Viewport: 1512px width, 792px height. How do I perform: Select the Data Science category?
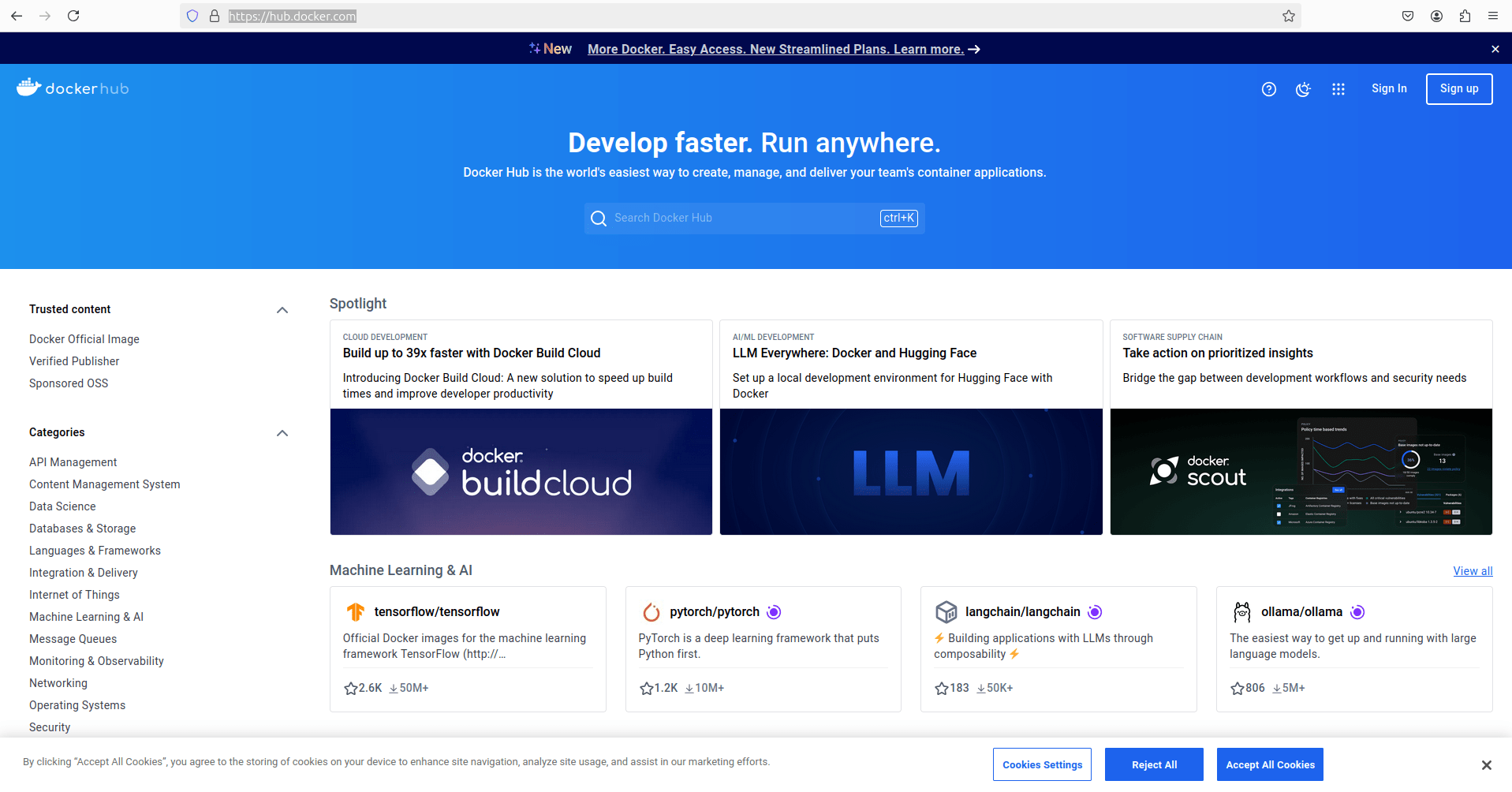62,506
